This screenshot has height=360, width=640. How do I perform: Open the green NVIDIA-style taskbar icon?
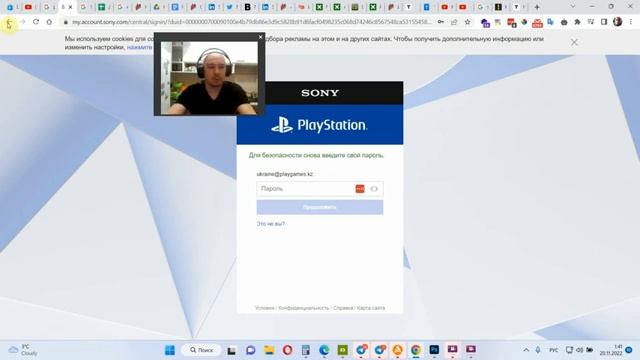(342, 350)
